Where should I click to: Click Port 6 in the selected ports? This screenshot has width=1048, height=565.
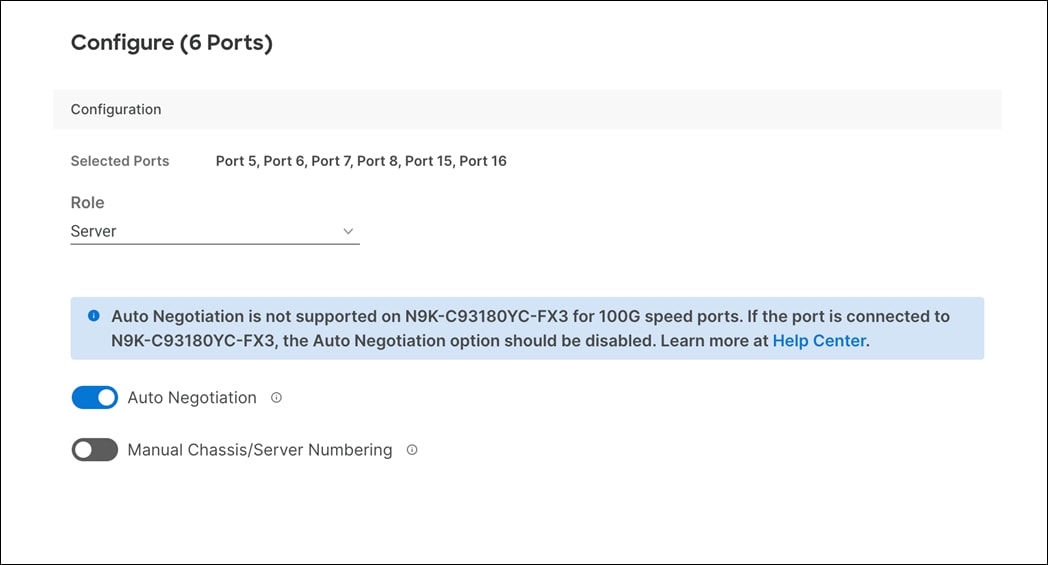pyautogui.click(x=284, y=161)
